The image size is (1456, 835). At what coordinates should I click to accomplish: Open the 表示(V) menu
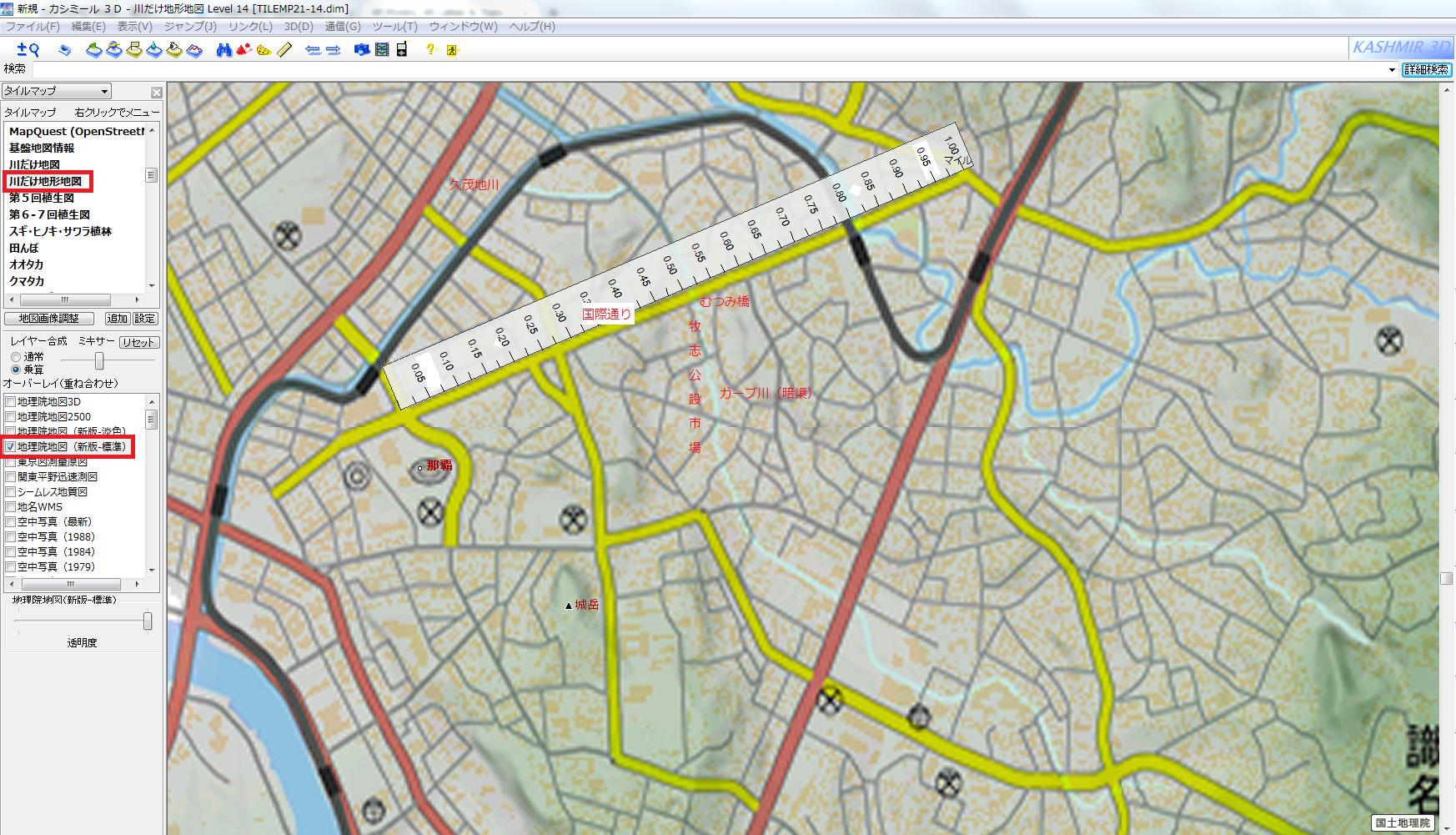click(x=135, y=27)
